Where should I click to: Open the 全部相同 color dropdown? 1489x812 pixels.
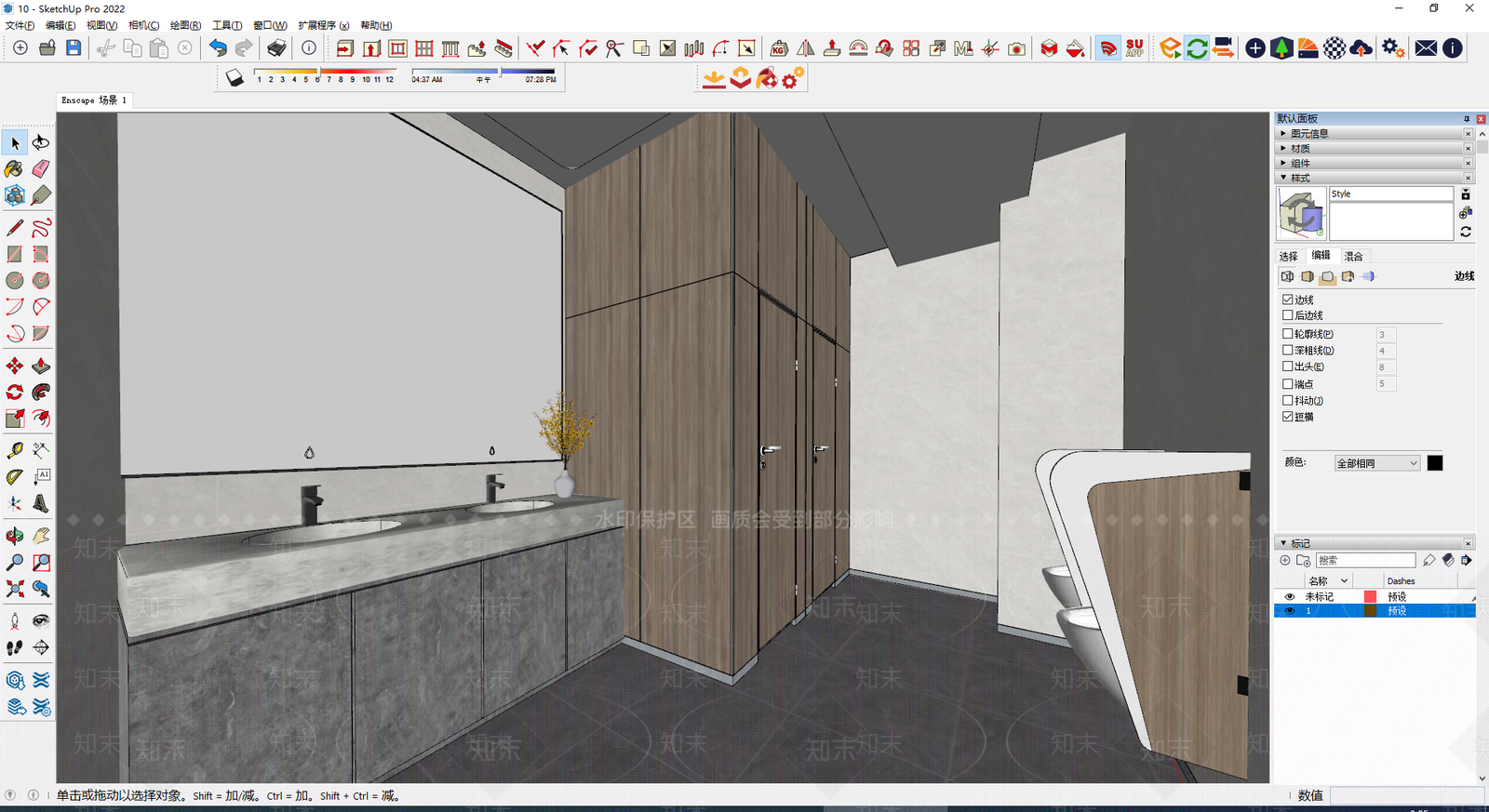(1377, 463)
